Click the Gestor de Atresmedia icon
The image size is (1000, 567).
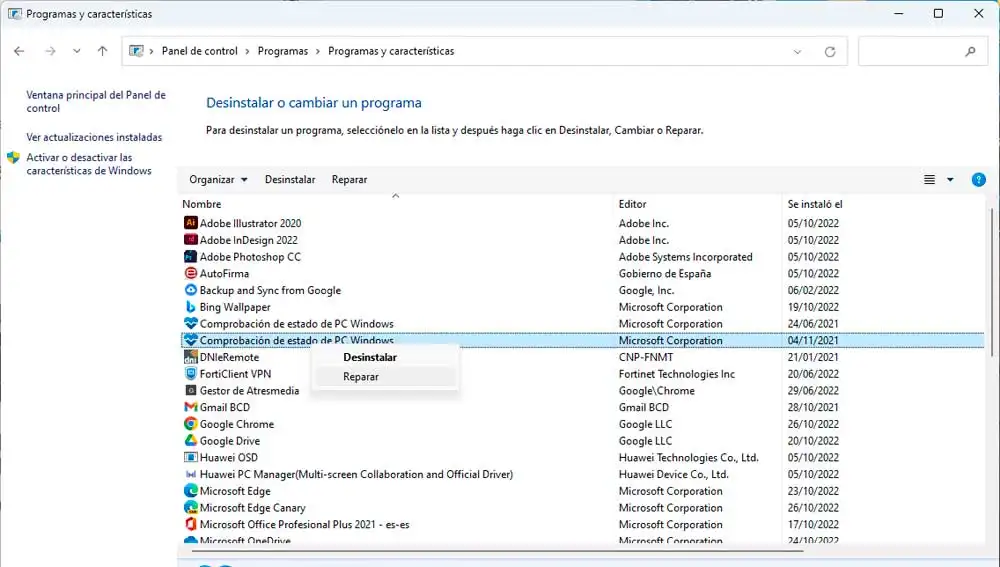coord(190,390)
